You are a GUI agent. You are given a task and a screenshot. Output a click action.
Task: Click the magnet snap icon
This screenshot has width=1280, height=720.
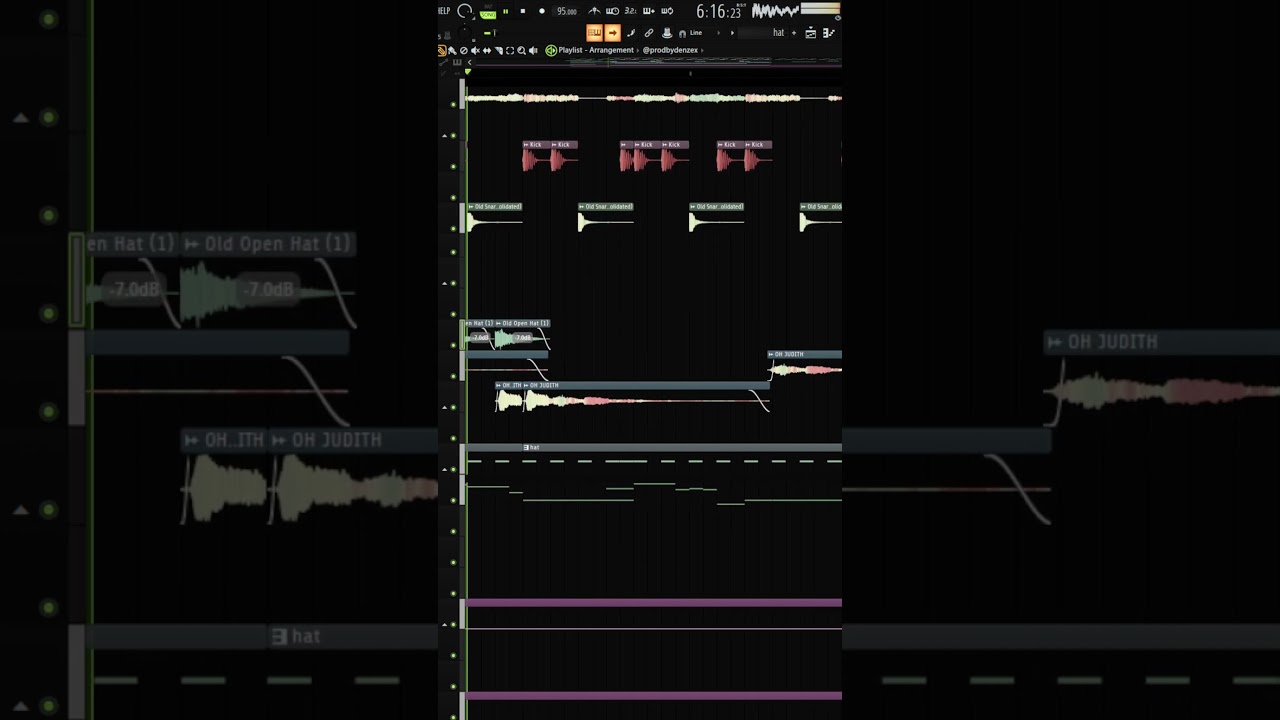coord(682,34)
